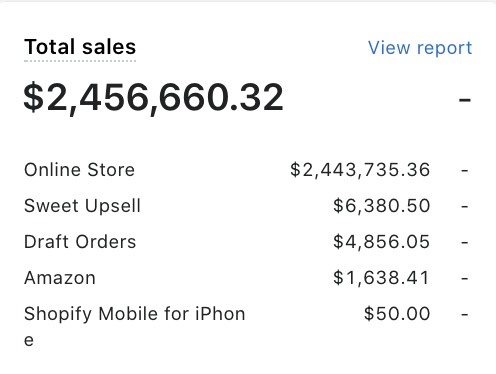Select the Draft Orders row label

click(80, 242)
